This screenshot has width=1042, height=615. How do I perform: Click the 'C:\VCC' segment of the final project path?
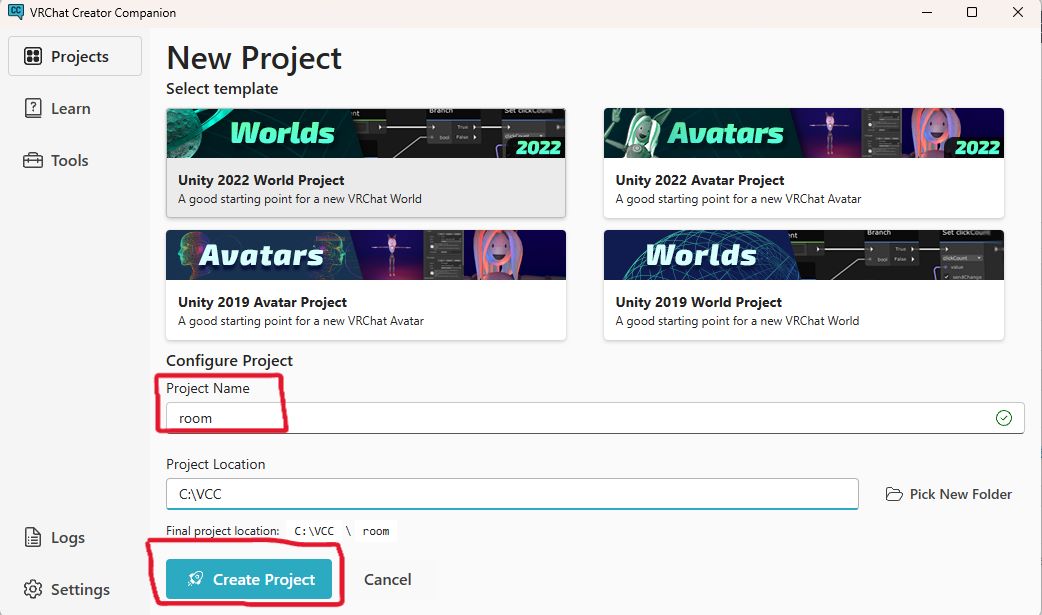[x=314, y=531]
